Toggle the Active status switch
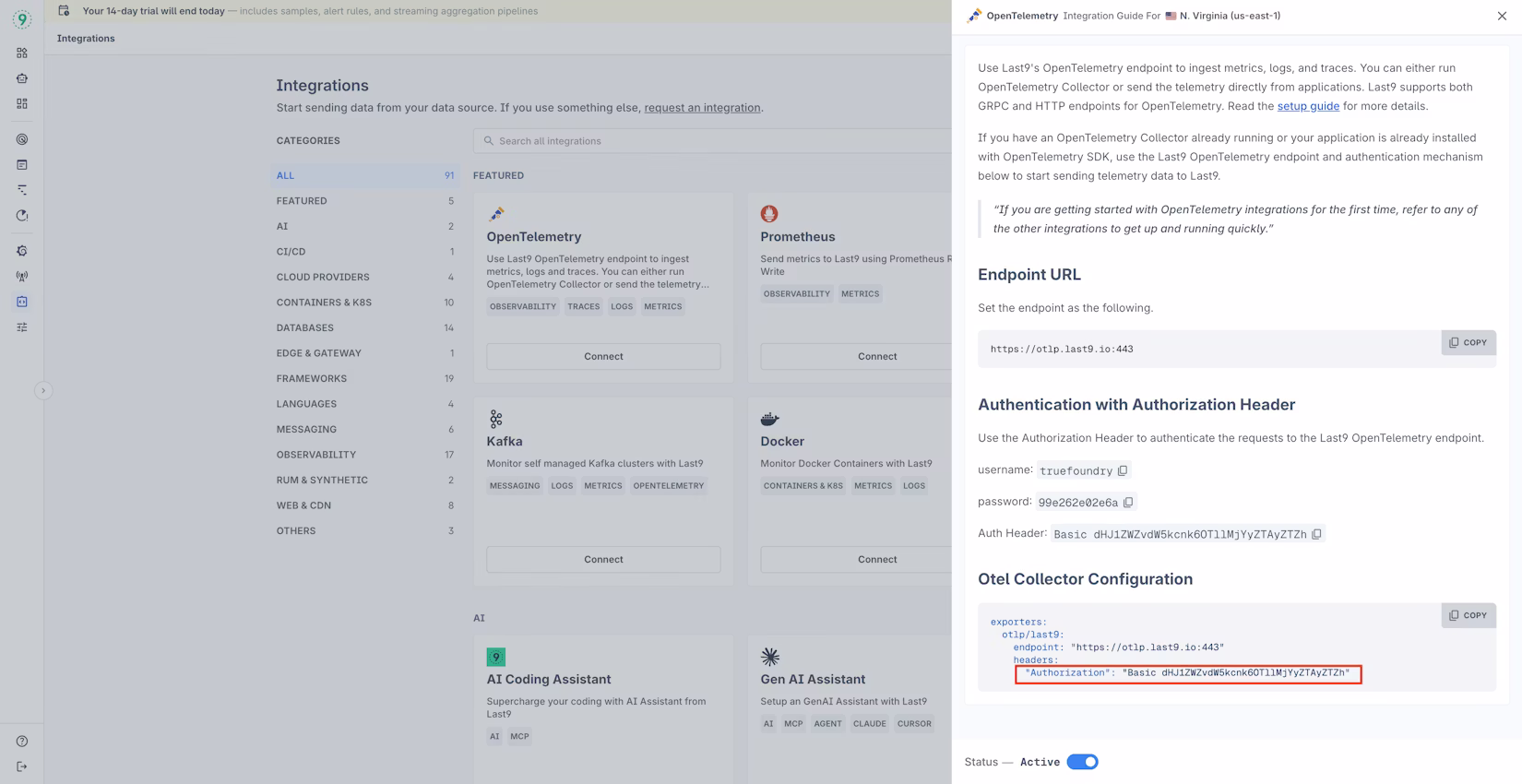This screenshot has width=1522, height=784. (1082, 762)
